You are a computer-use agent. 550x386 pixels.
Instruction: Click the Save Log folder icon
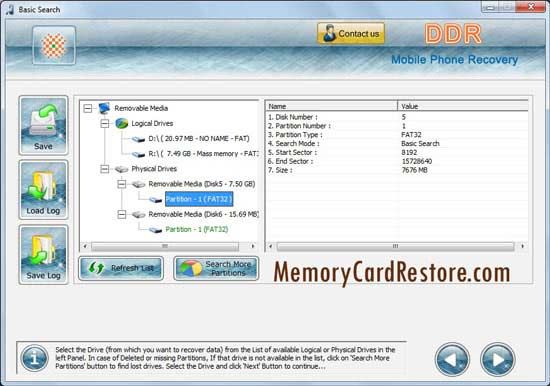(43, 254)
